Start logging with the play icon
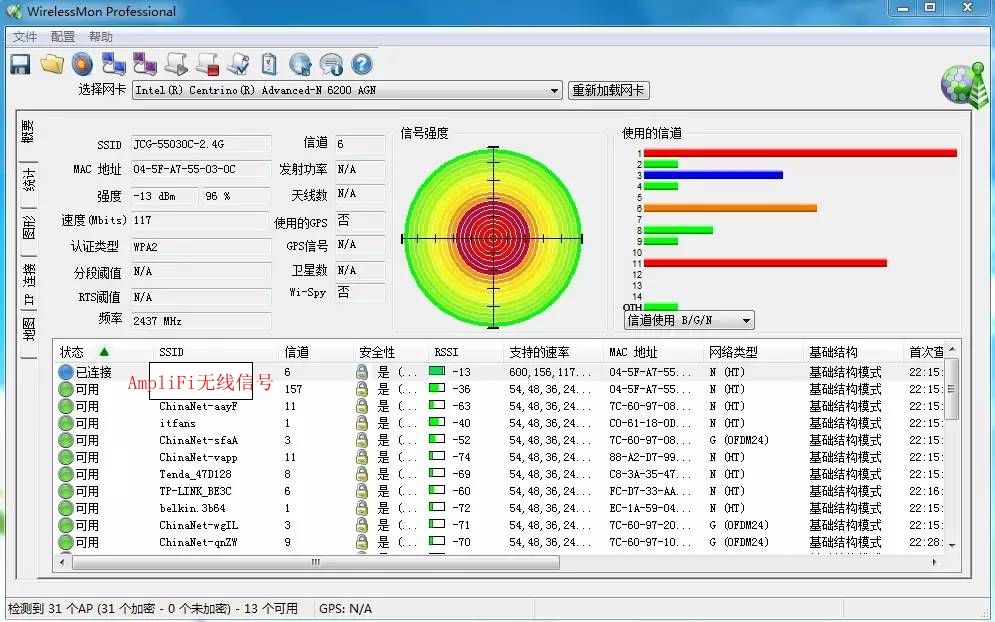The image size is (995, 622). [x=176, y=63]
